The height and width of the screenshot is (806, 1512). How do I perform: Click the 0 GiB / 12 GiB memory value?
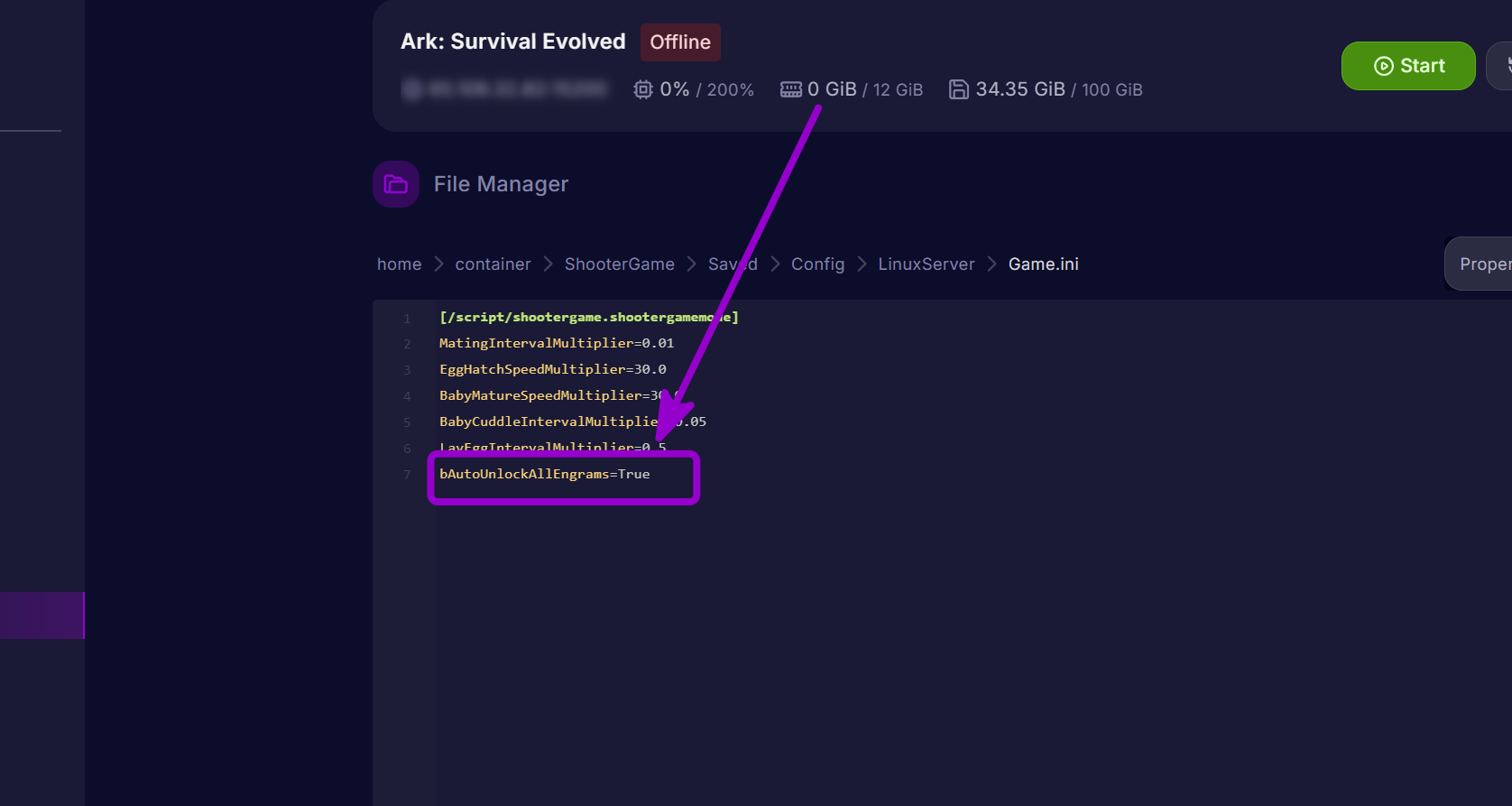[x=865, y=89]
